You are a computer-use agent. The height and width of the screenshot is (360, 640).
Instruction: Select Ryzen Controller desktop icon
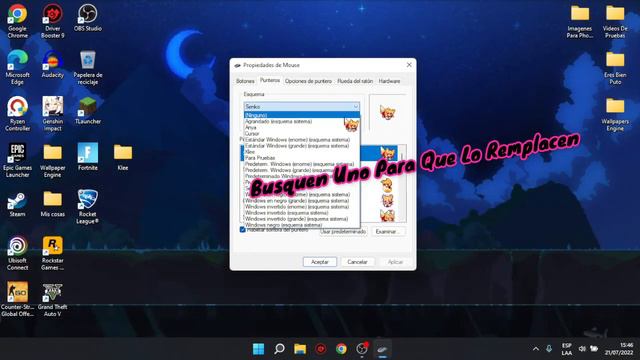pos(17,114)
